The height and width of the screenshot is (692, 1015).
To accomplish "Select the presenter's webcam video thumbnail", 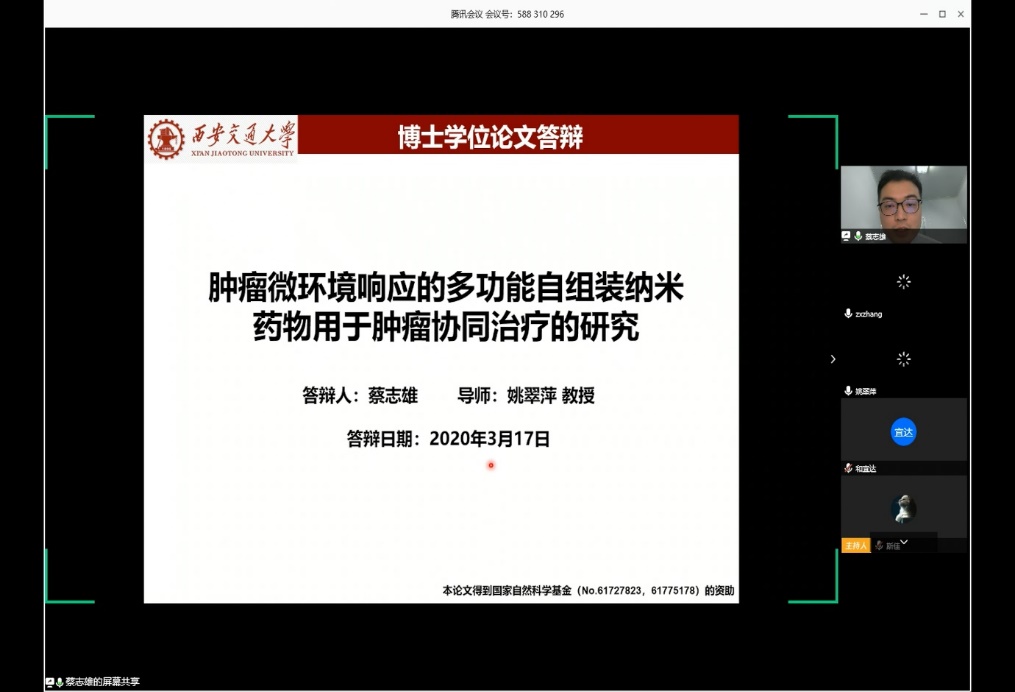I will click(903, 200).
